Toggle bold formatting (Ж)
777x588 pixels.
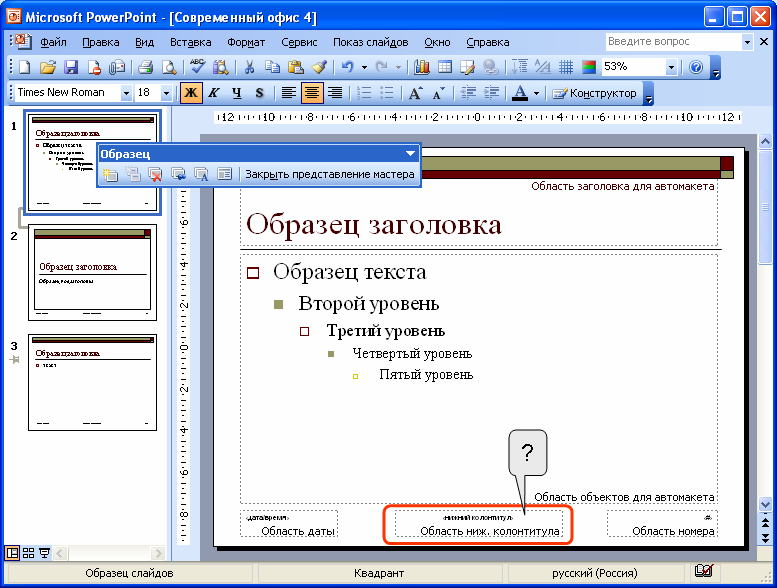coord(191,93)
